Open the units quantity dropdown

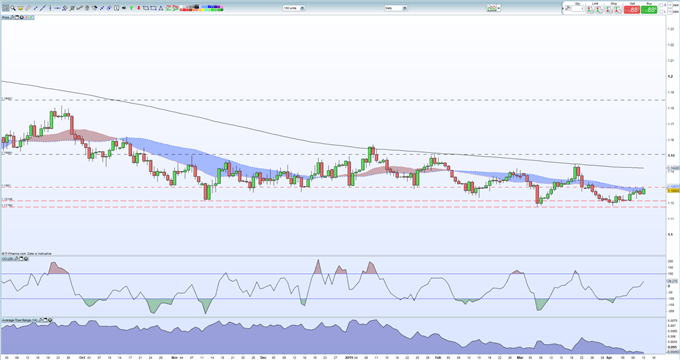302,8
